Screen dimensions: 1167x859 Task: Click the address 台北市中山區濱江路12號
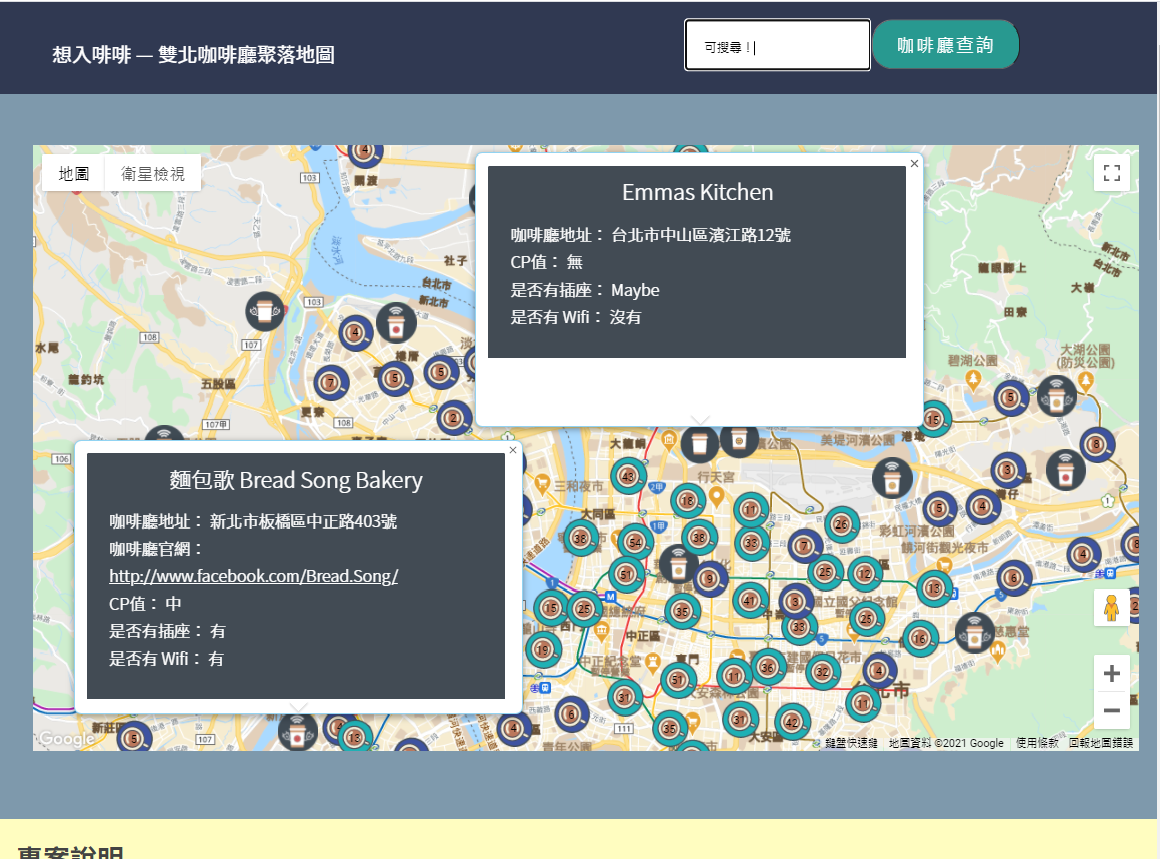(701, 235)
